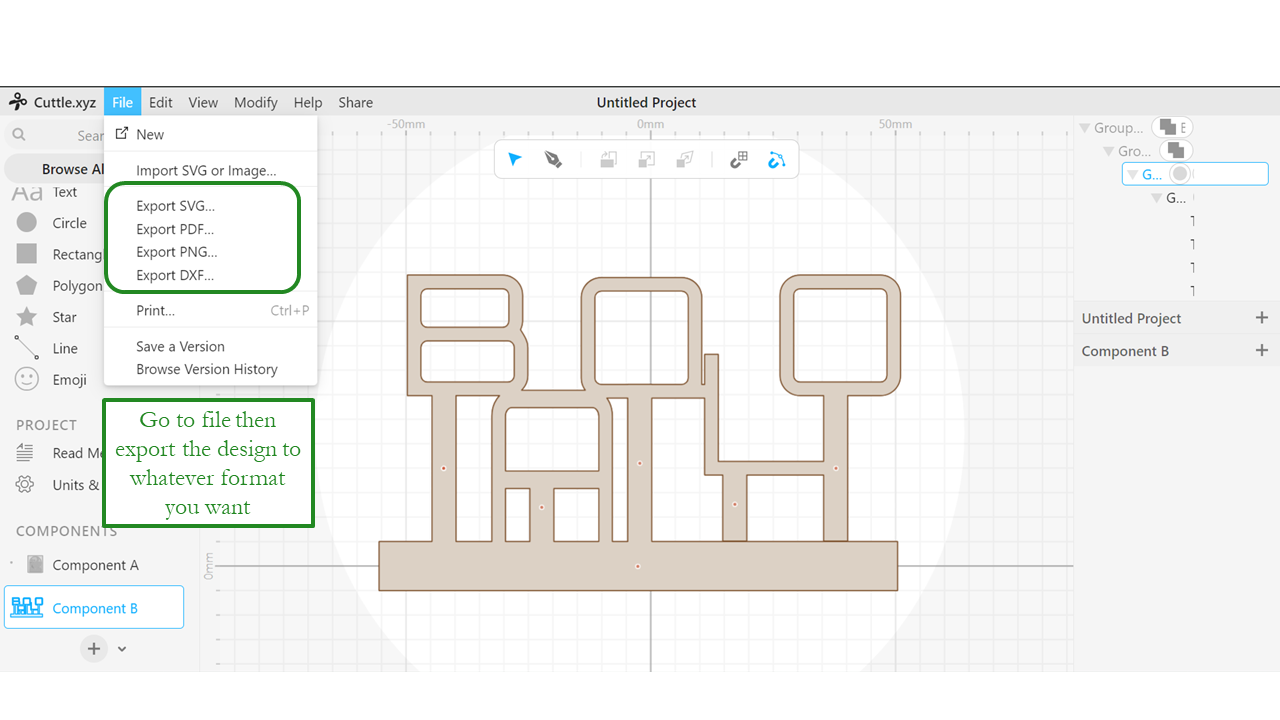This screenshot has height=720, width=1280.
Task: Click the Component B panel heading
Action: (1125, 351)
